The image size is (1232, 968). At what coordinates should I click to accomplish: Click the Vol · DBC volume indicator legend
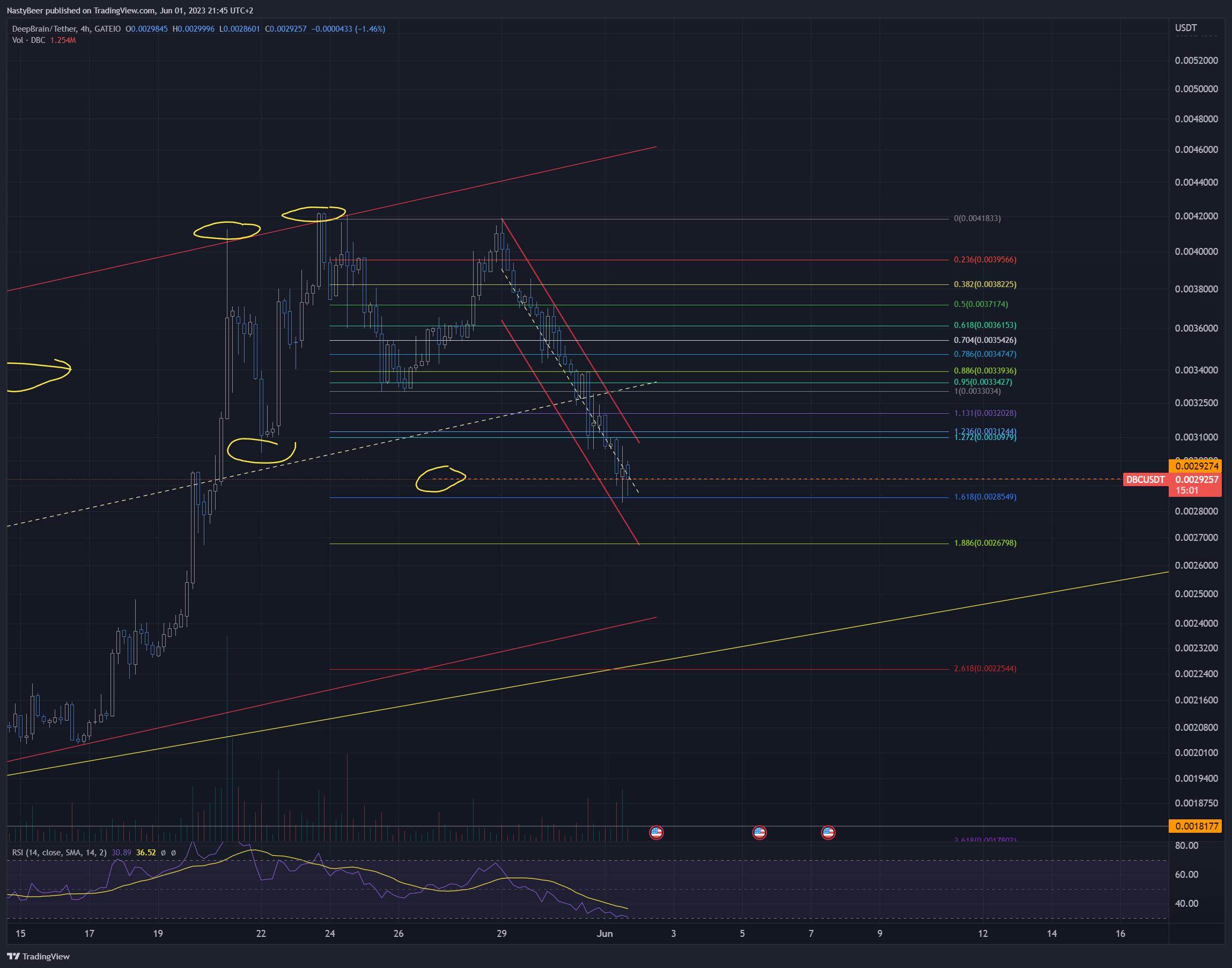tap(28, 40)
